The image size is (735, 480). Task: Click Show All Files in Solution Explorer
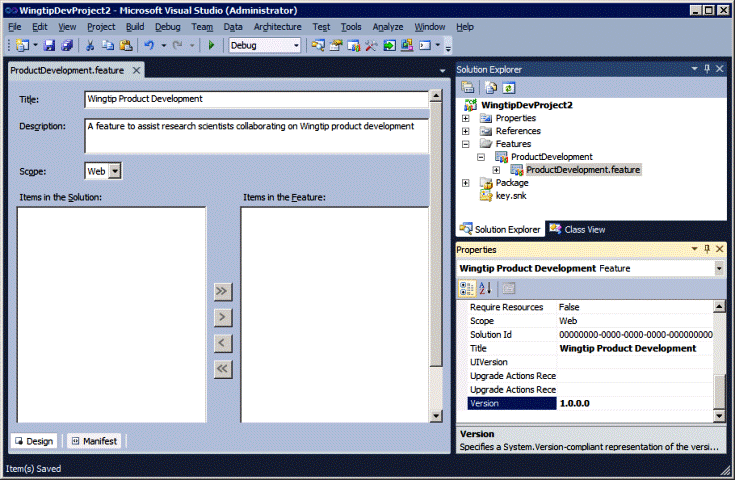(491, 87)
